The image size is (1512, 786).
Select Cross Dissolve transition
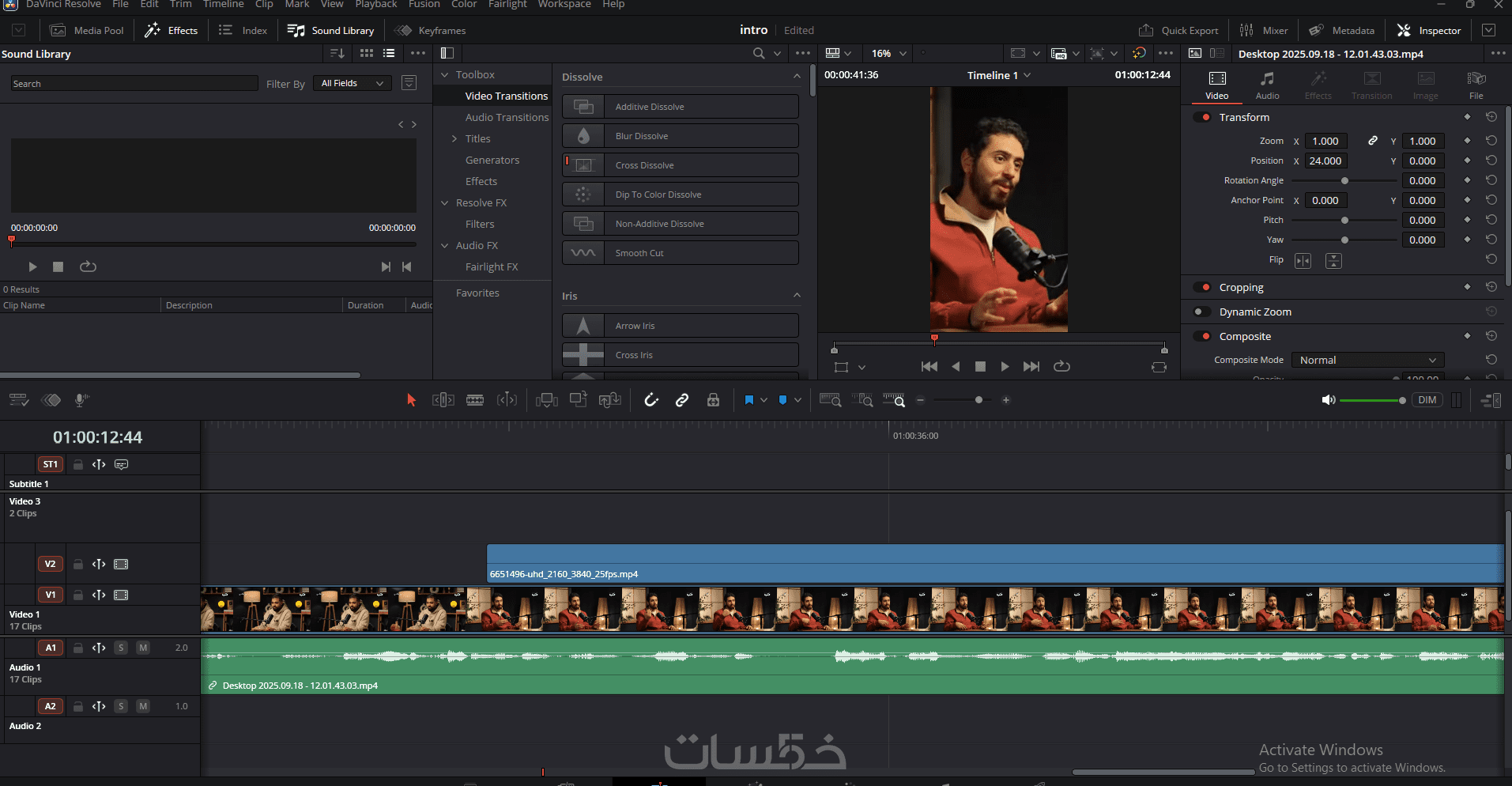click(x=681, y=165)
